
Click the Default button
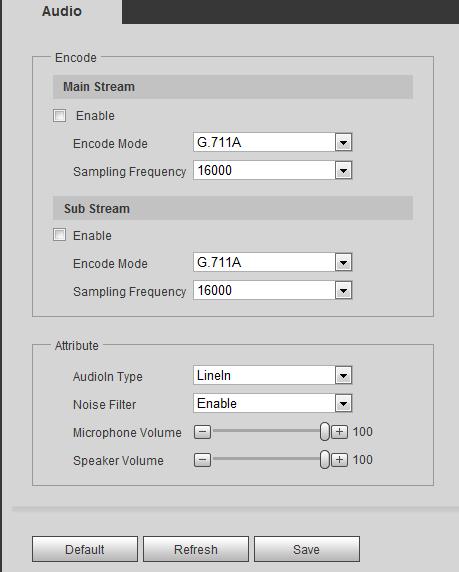85,549
